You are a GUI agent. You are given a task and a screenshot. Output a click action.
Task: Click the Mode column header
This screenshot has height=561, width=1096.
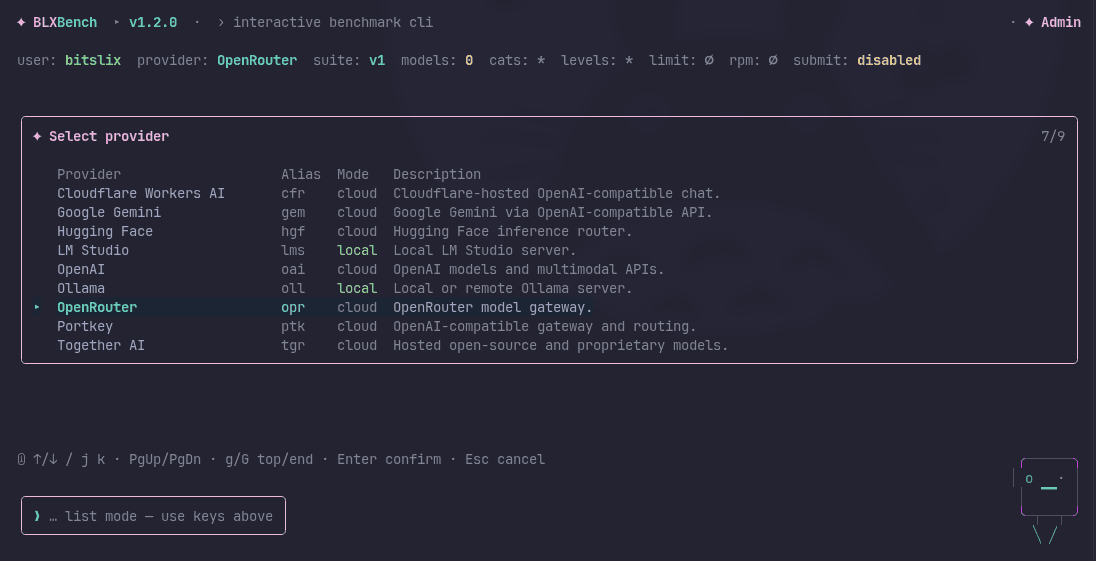[x=353, y=175]
